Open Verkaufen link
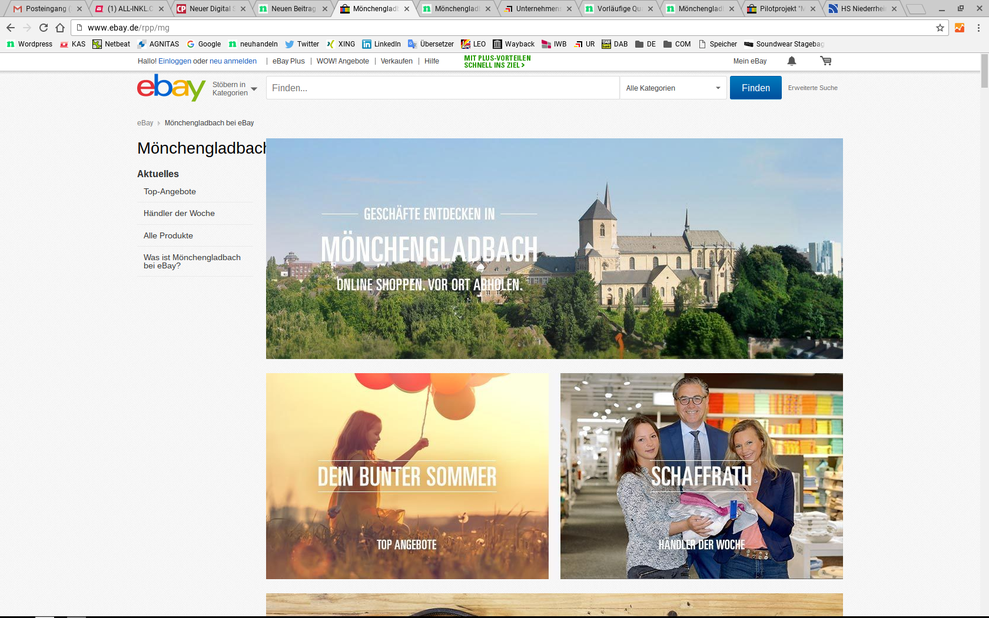Image resolution: width=989 pixels, height=618 pixels. (x=396, y=61)
